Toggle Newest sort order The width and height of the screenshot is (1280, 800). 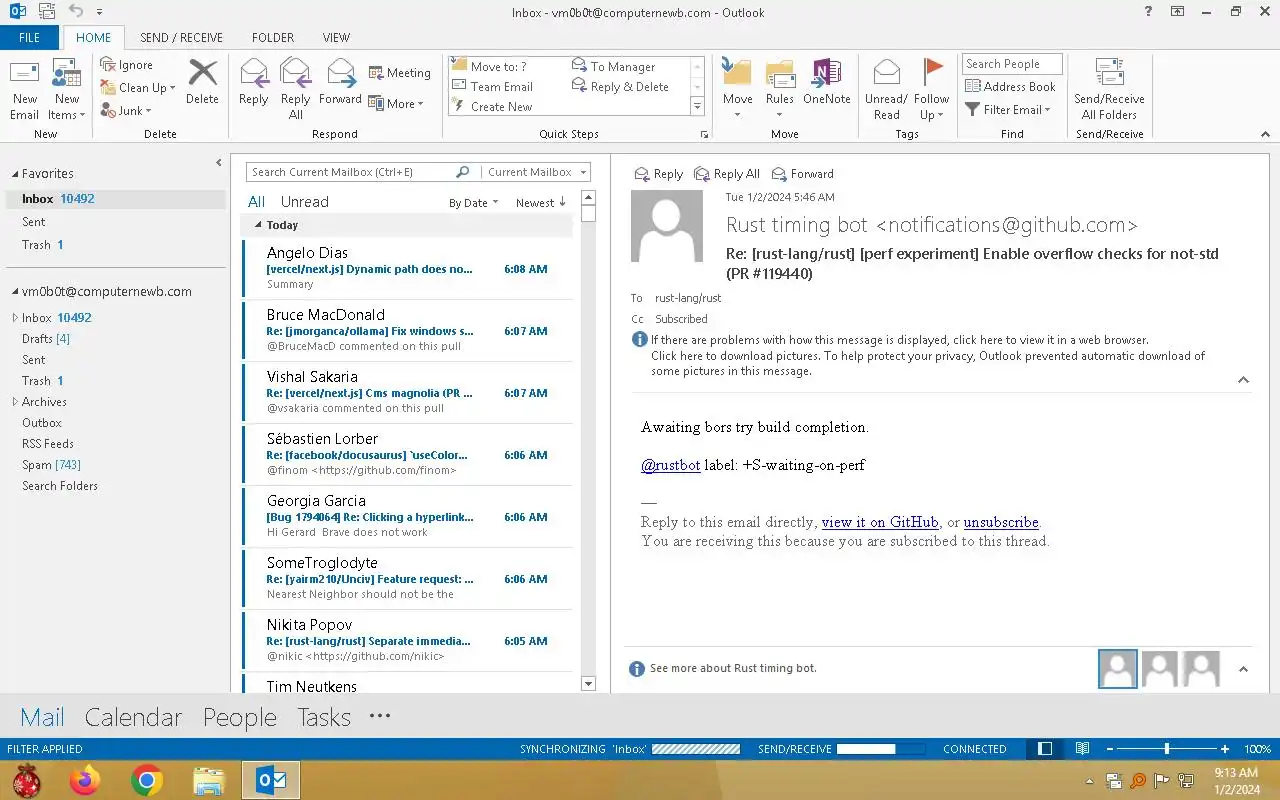point(541,203)
